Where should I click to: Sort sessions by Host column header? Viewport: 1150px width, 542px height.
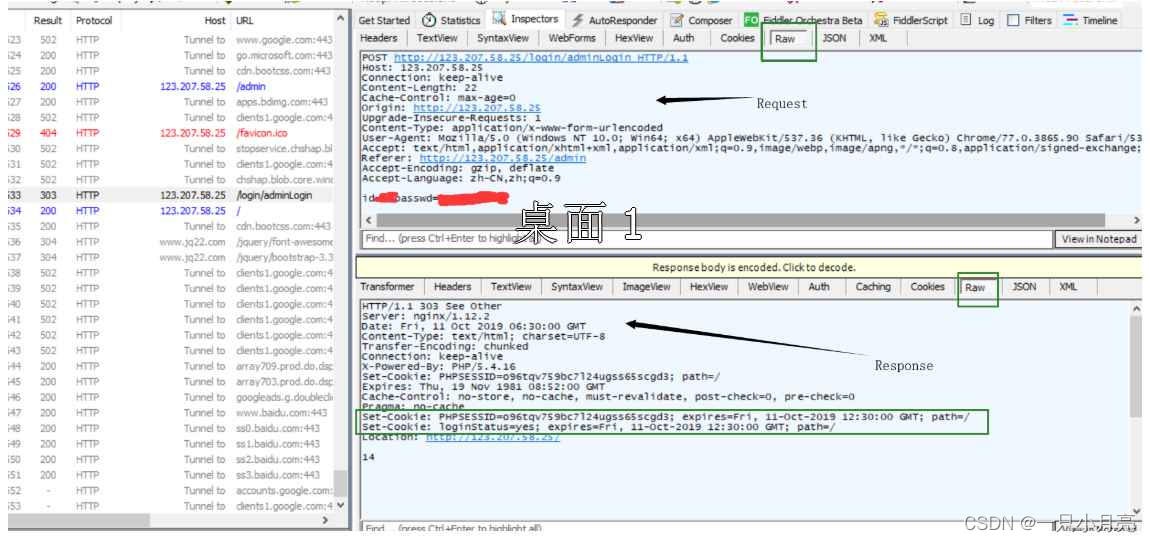215,21
